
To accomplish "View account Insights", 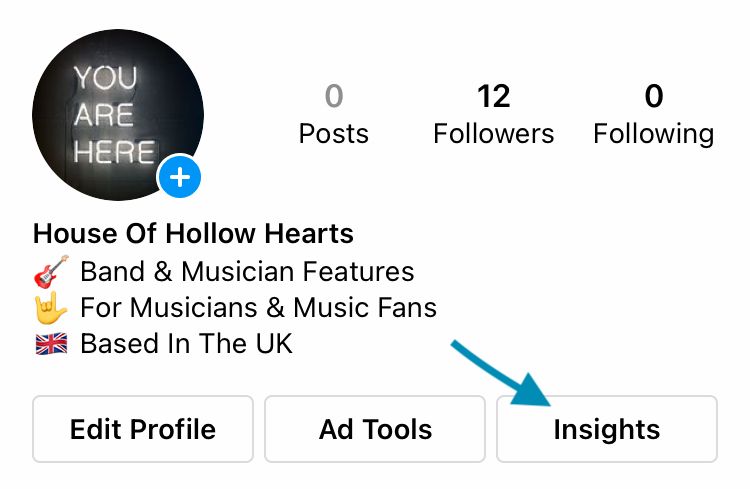I will pos(607,429).
